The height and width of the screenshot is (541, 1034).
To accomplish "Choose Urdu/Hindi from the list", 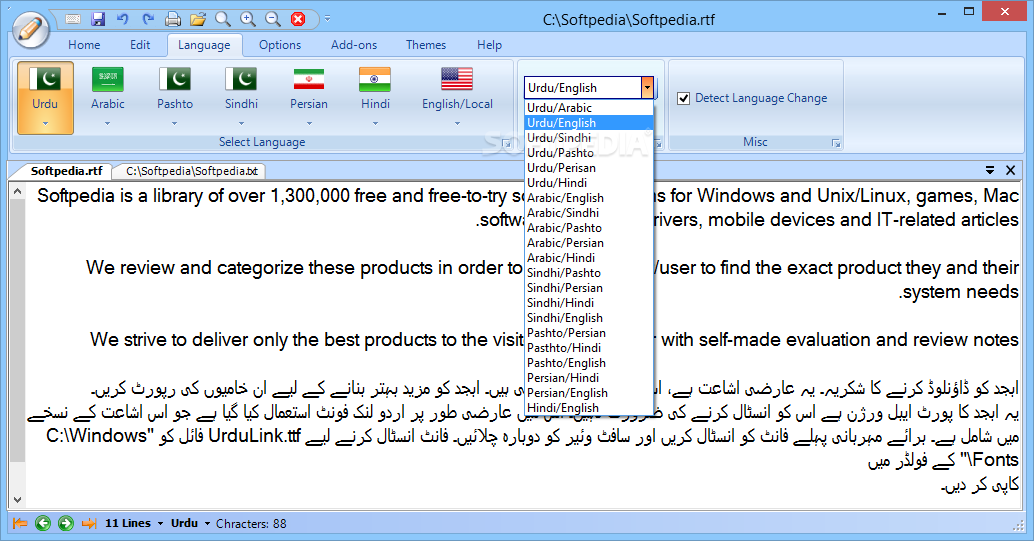I will point(589,183).
